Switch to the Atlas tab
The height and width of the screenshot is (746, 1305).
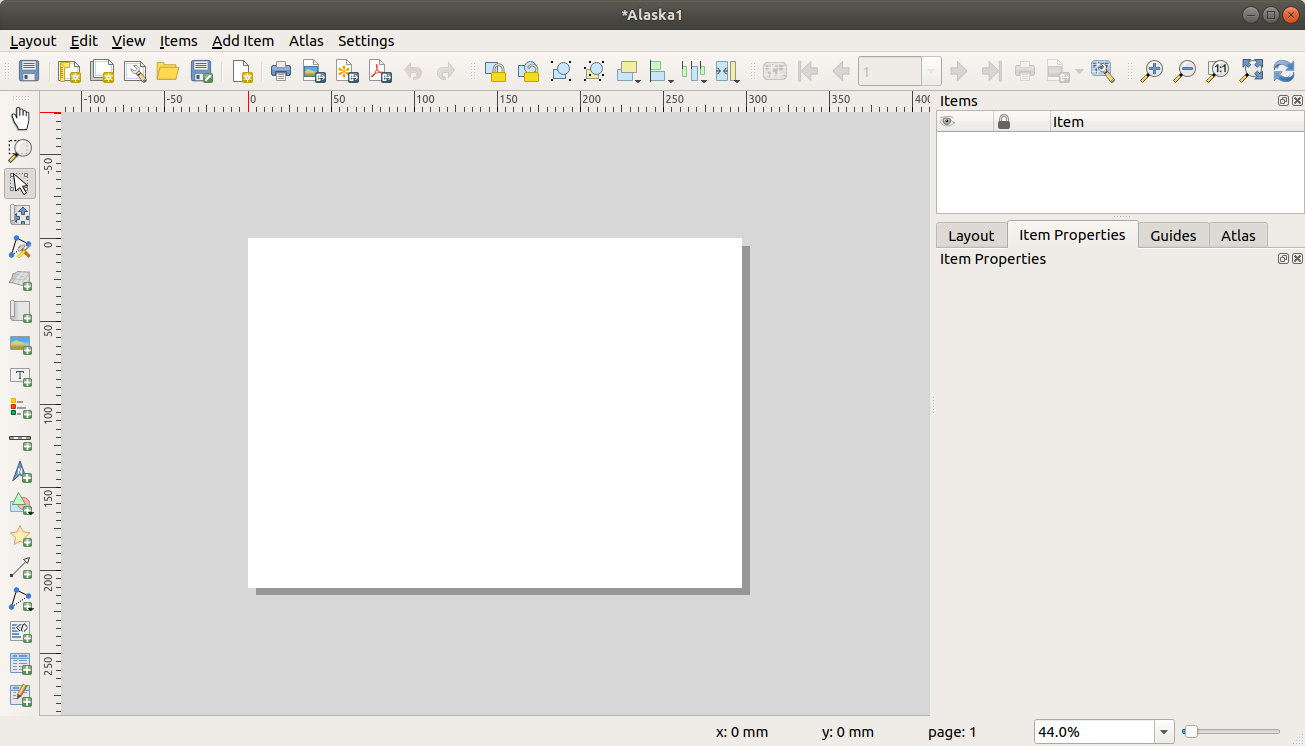coord(1238,235)
